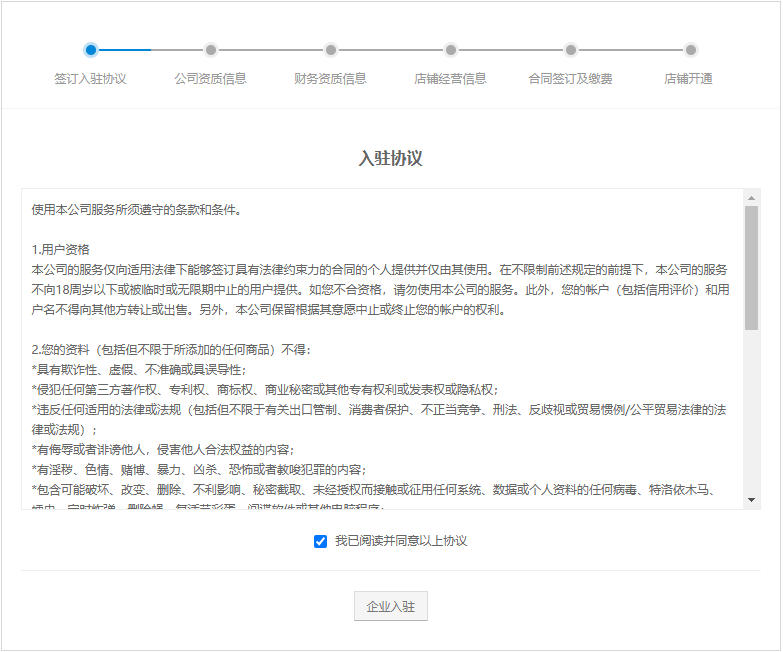Select the step dot above 财务资质信息
The width and height of the screenshot is (783, 652).
click(331, 50)
